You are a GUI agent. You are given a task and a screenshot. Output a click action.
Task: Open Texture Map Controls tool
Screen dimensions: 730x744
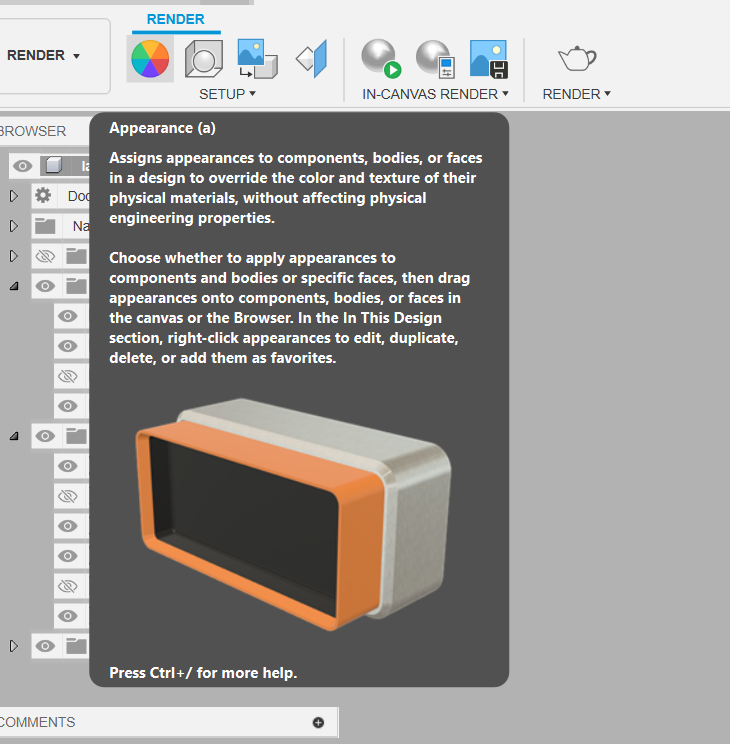[x=312, y=59]
